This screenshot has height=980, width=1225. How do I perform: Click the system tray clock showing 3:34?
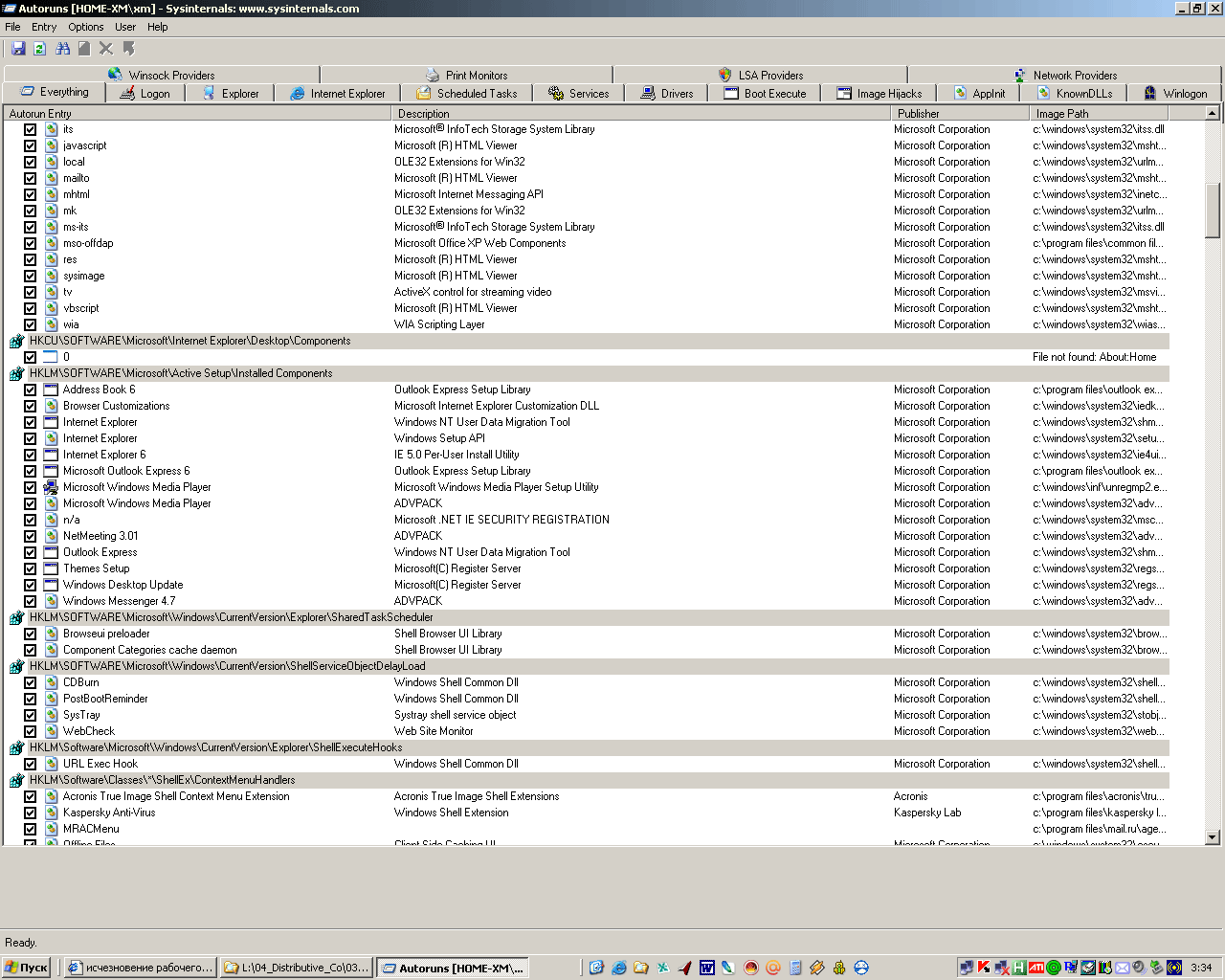(x=1201, y=968)
